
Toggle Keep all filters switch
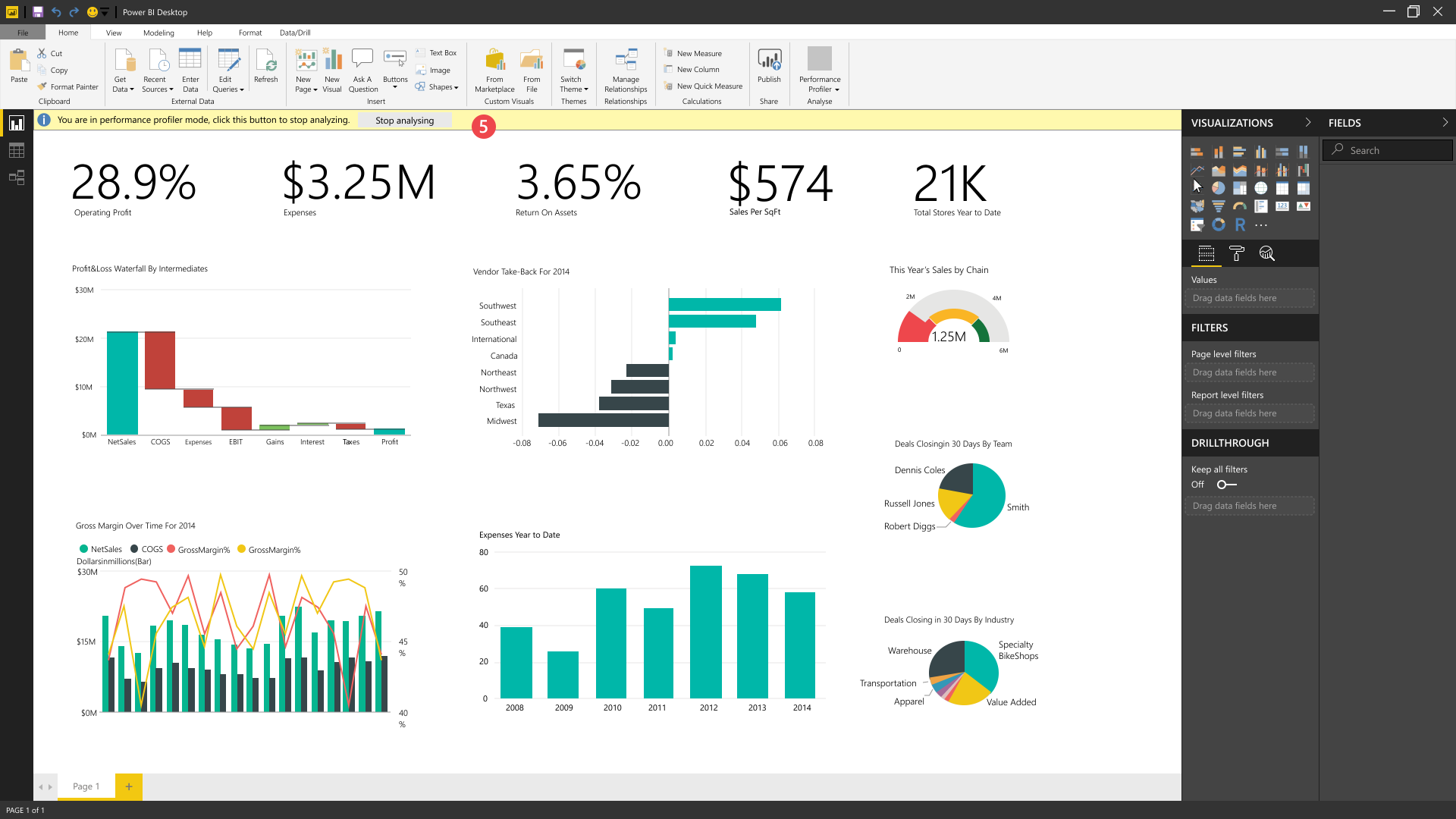(1225, 485)
